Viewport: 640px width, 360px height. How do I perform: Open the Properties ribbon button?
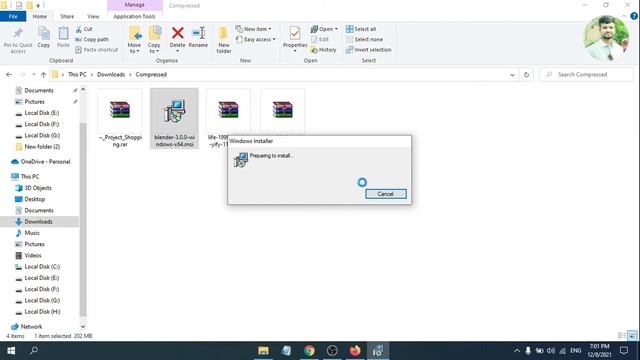pos(295,38)
